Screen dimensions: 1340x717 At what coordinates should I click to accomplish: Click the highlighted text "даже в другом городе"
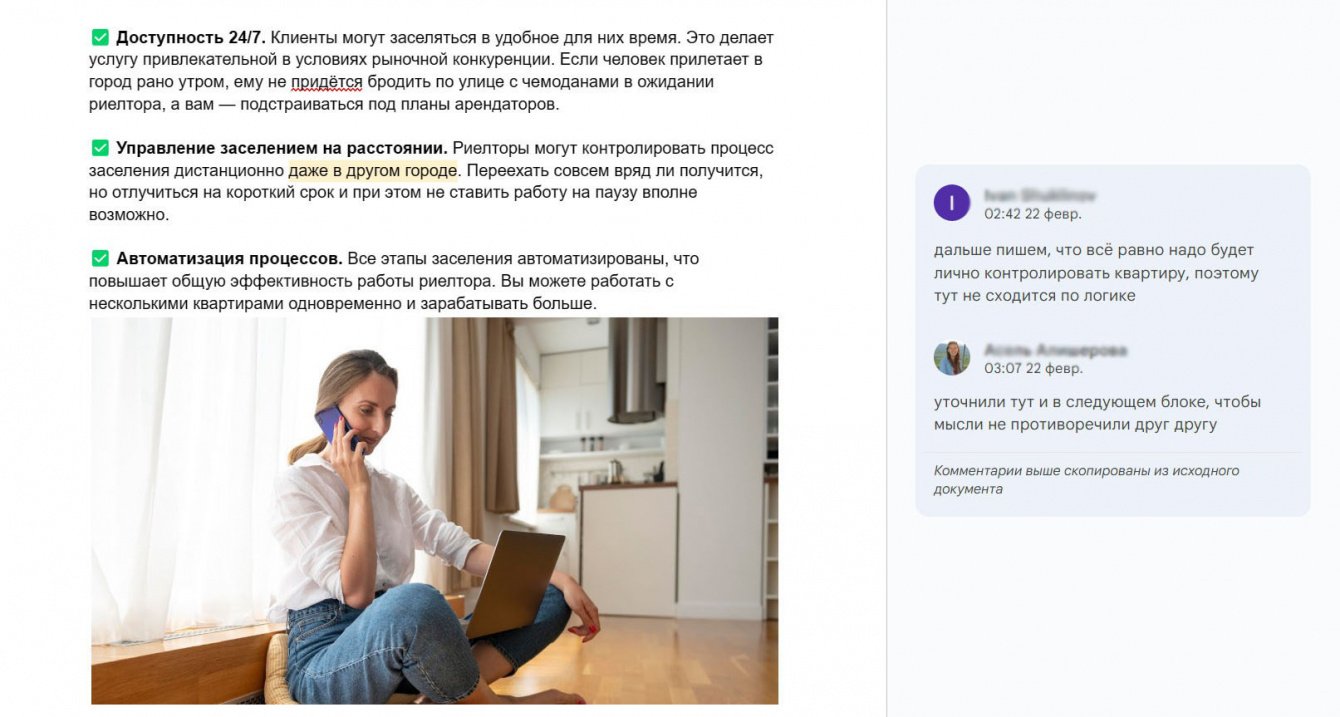373,170
